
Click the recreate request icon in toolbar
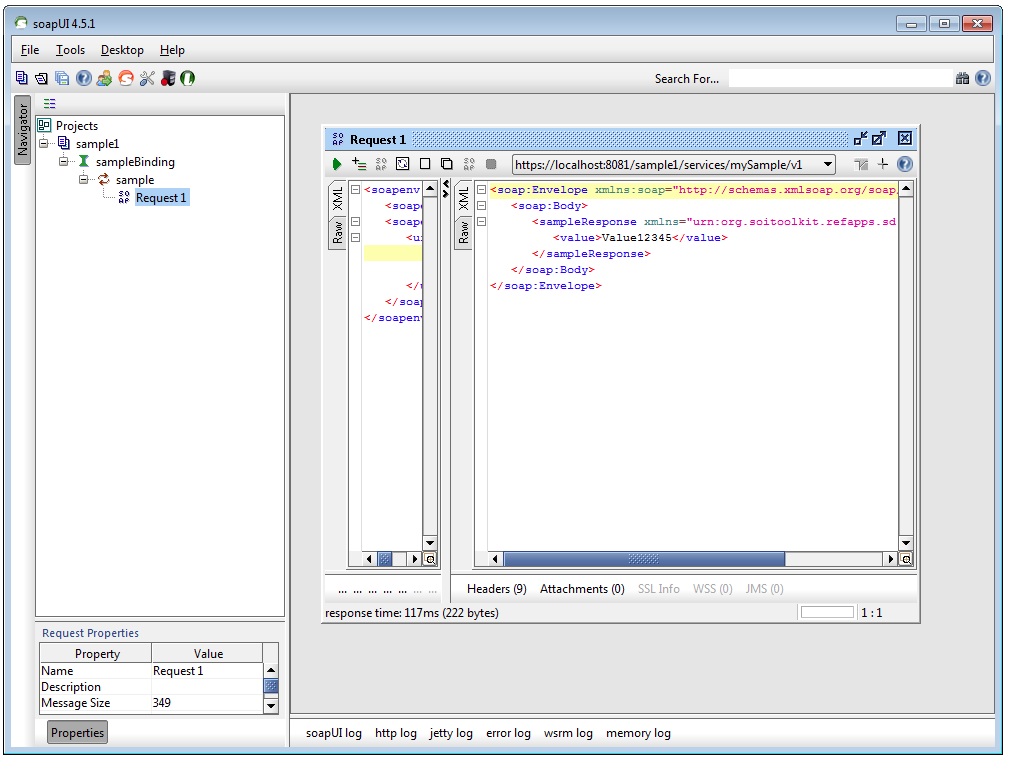(402, 164)
